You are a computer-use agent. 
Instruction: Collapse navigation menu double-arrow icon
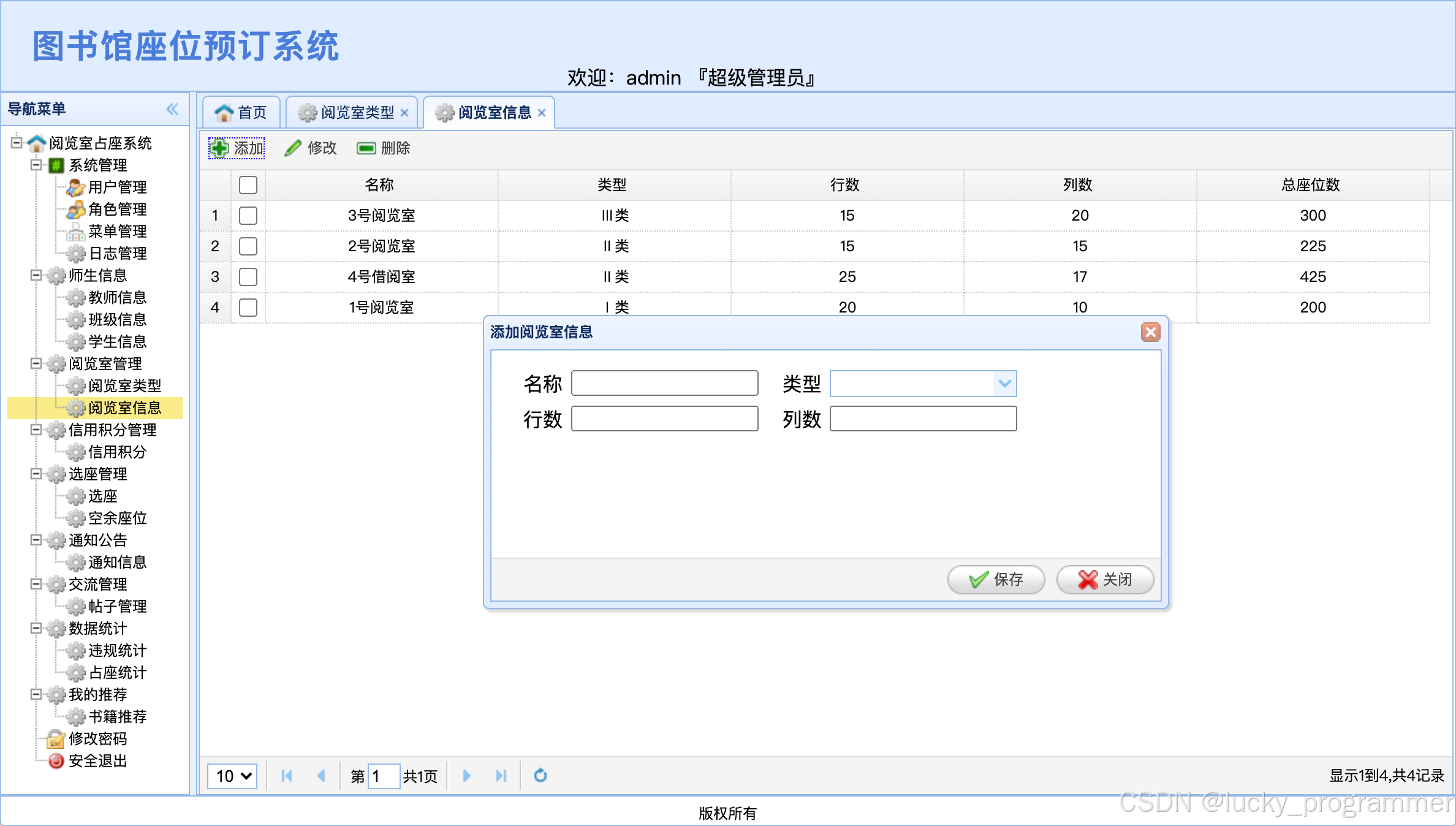[172, 109]
